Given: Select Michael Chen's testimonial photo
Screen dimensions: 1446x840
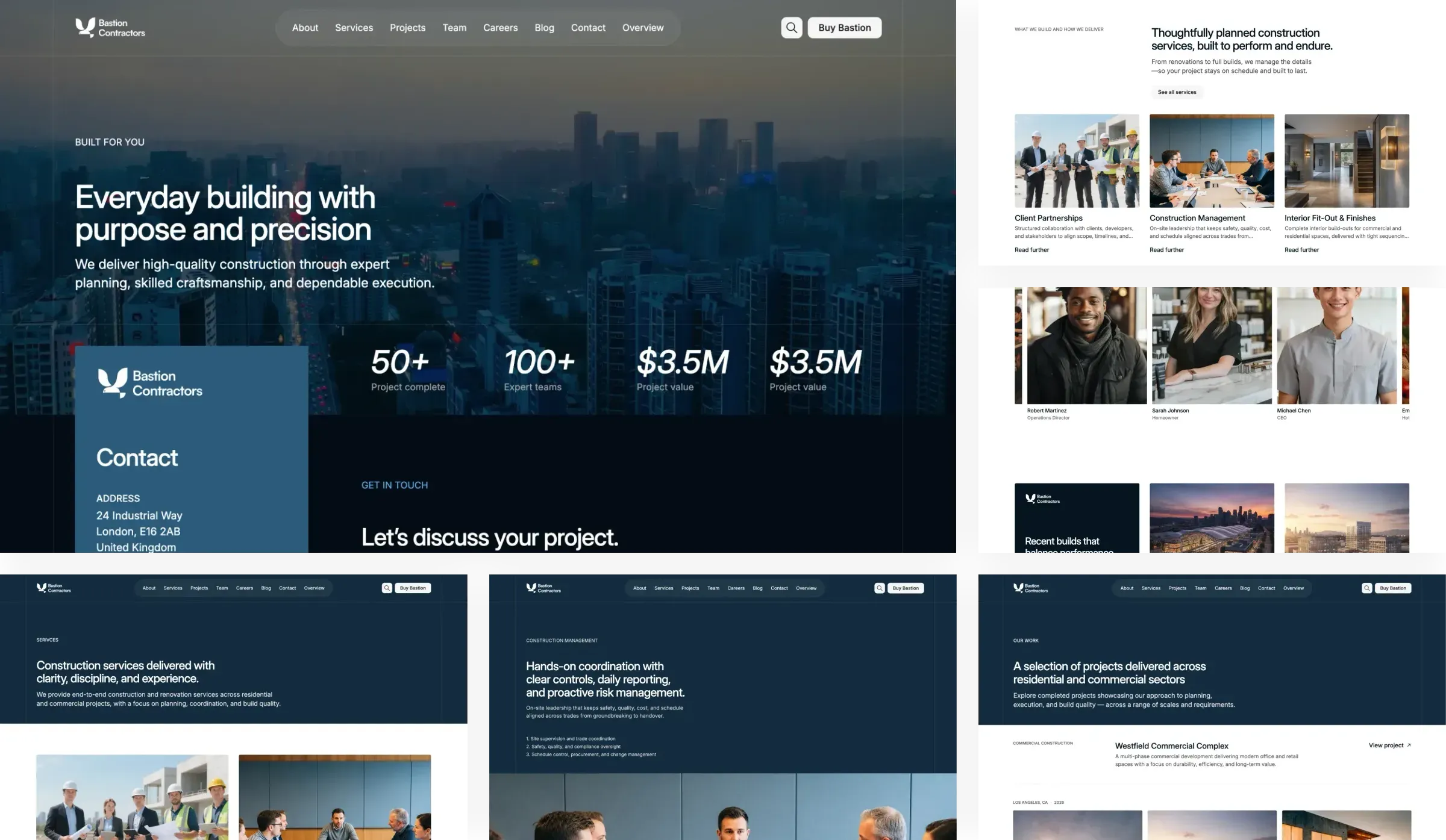Looking at the screenshot, I should point(1336,346).
